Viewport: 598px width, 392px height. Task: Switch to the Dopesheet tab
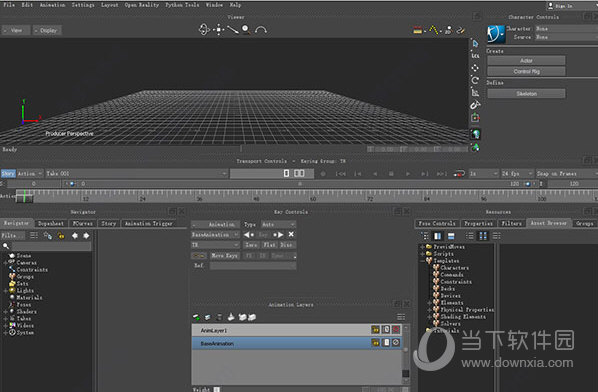(51, 223)
